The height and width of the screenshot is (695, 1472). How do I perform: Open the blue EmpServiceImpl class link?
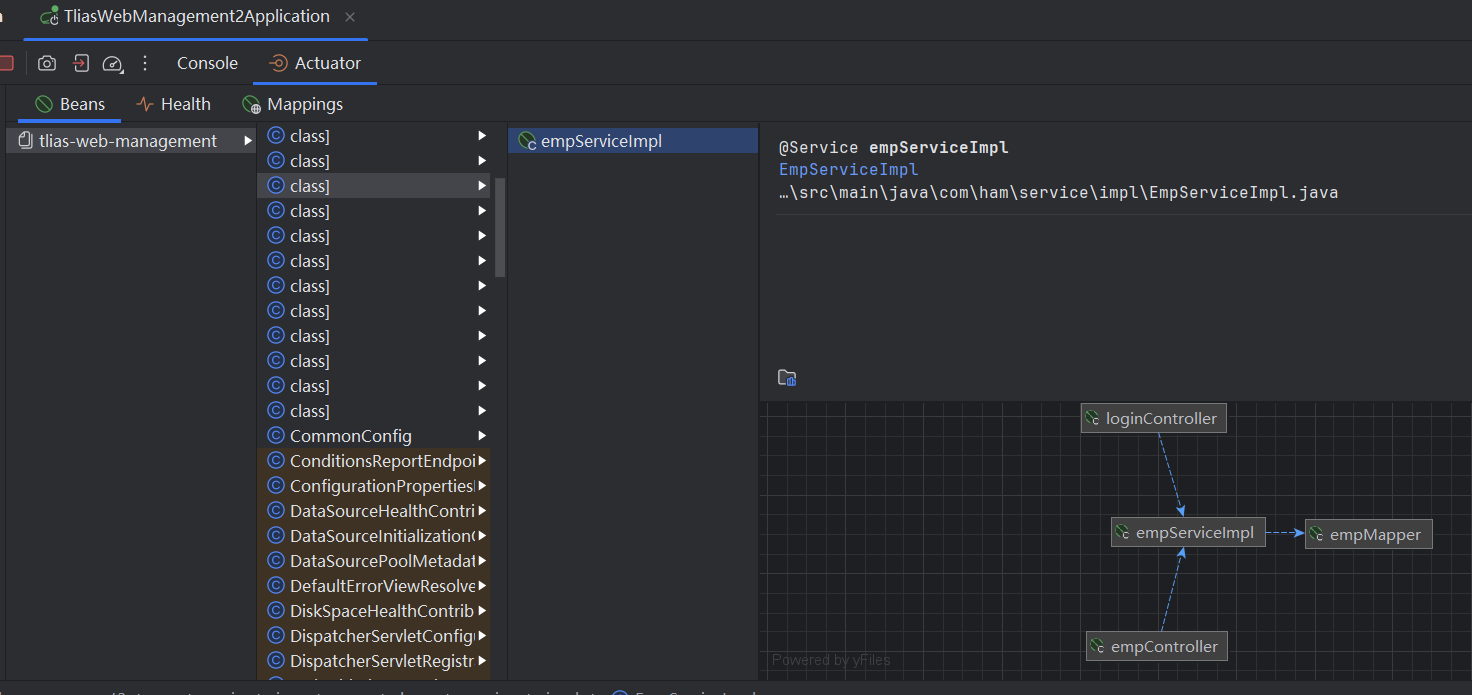coord(848,170)
